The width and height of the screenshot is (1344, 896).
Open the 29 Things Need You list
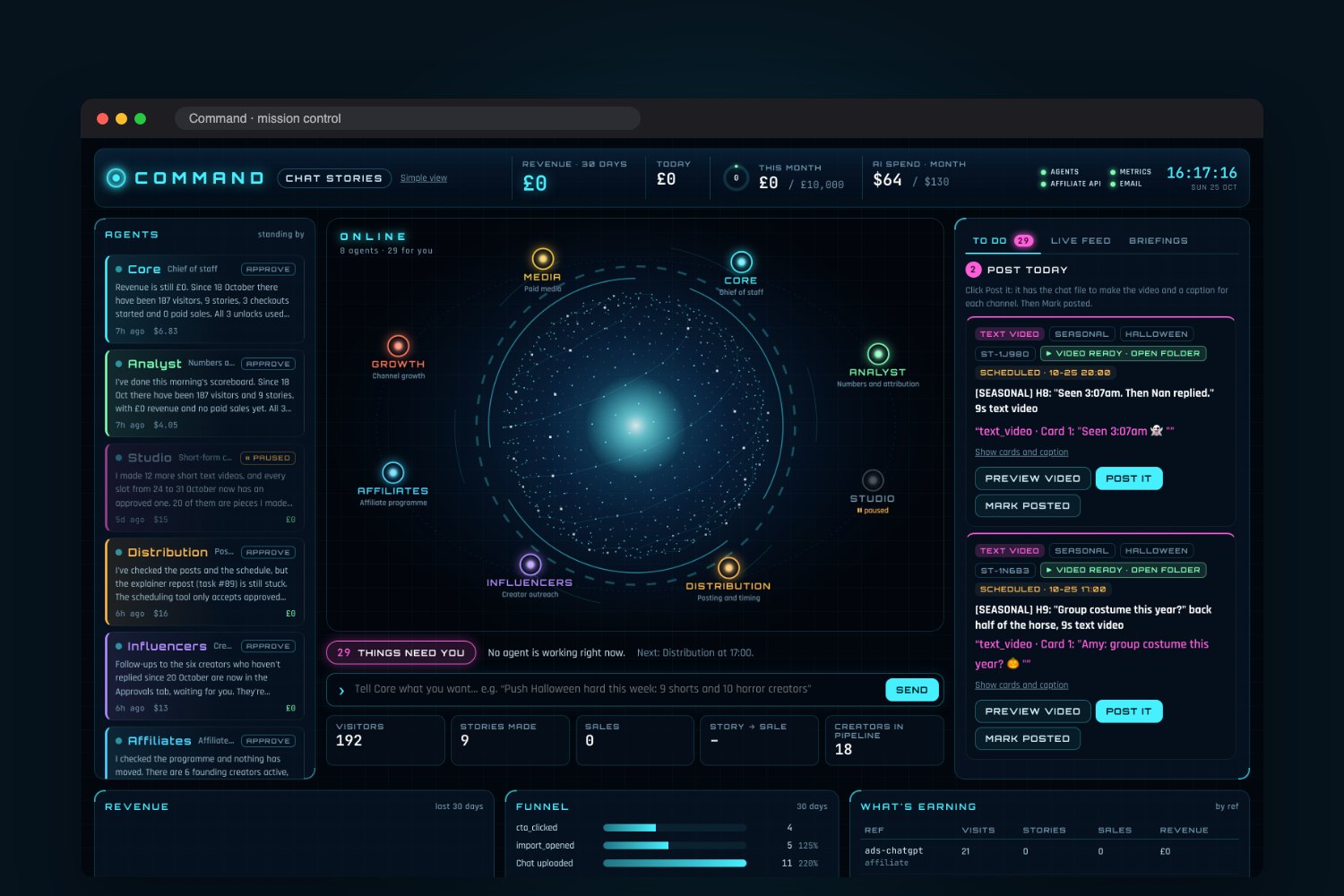[x=401, y=653]
